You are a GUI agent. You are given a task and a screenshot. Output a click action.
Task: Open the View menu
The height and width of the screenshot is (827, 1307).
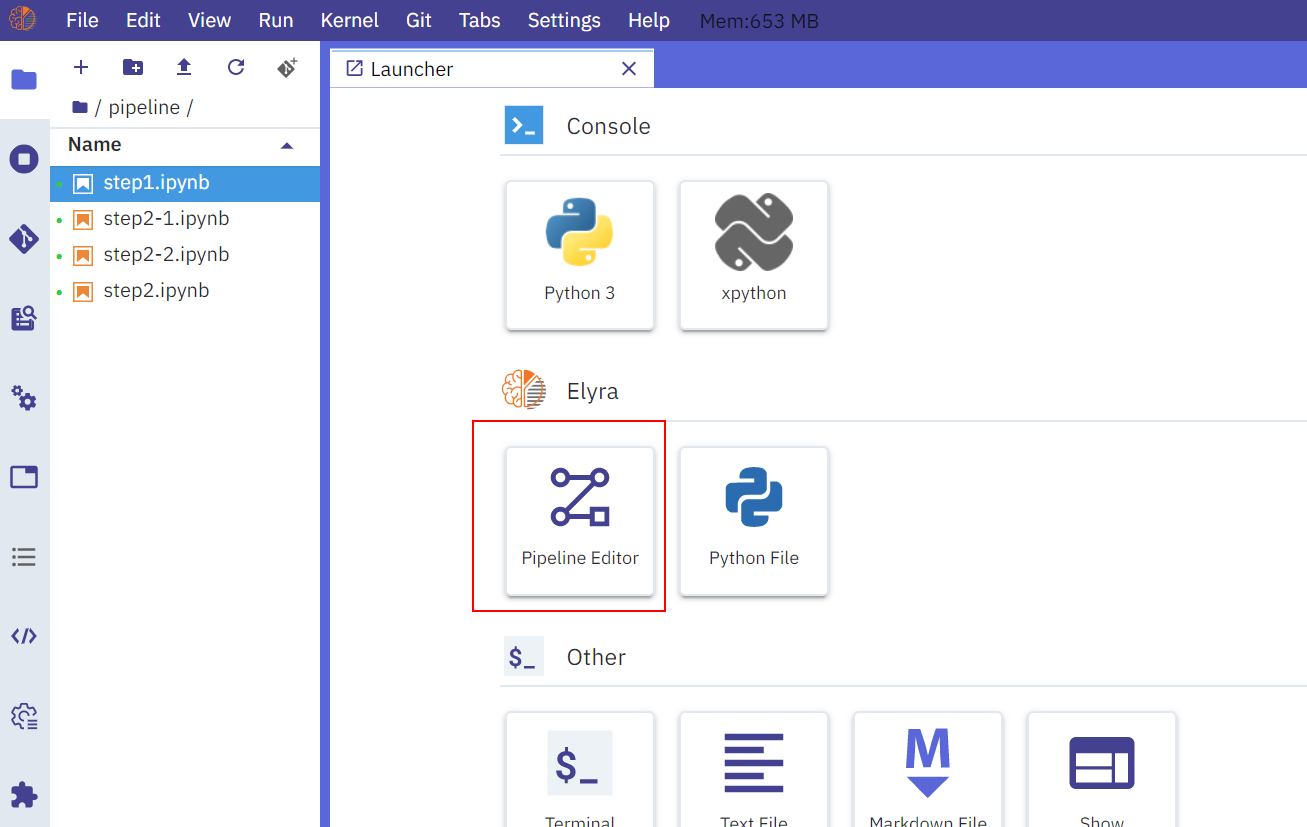coord(209,20)
